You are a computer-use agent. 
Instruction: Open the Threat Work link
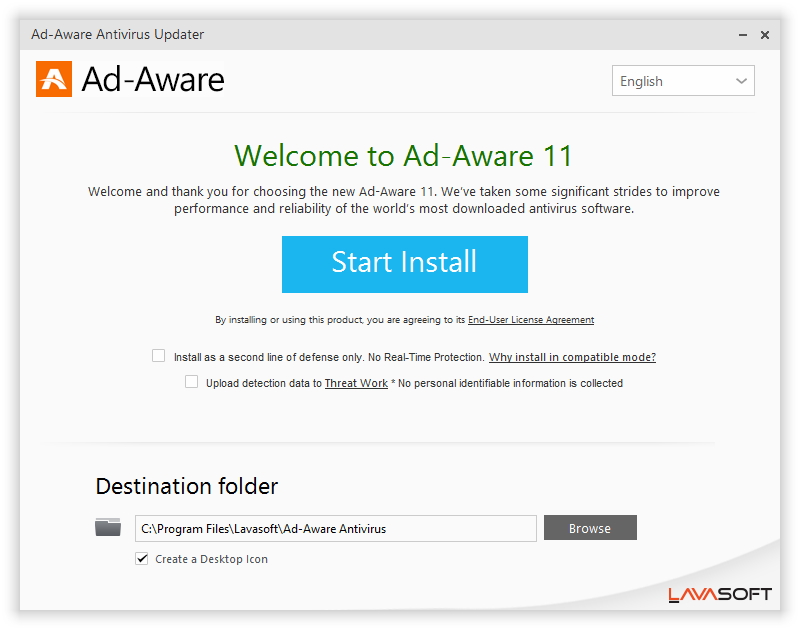[x=356, y=383]
